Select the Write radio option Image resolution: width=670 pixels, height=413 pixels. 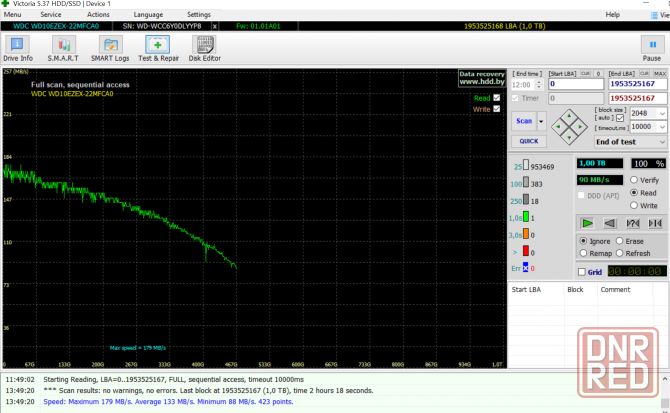click(634, 205)
